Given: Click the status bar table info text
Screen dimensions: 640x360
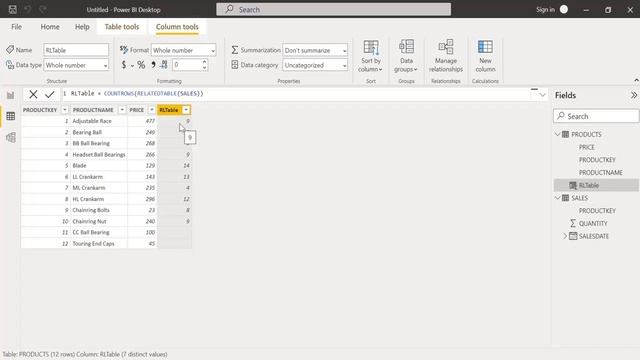Looking at the screenshot, I should [85, 354].
